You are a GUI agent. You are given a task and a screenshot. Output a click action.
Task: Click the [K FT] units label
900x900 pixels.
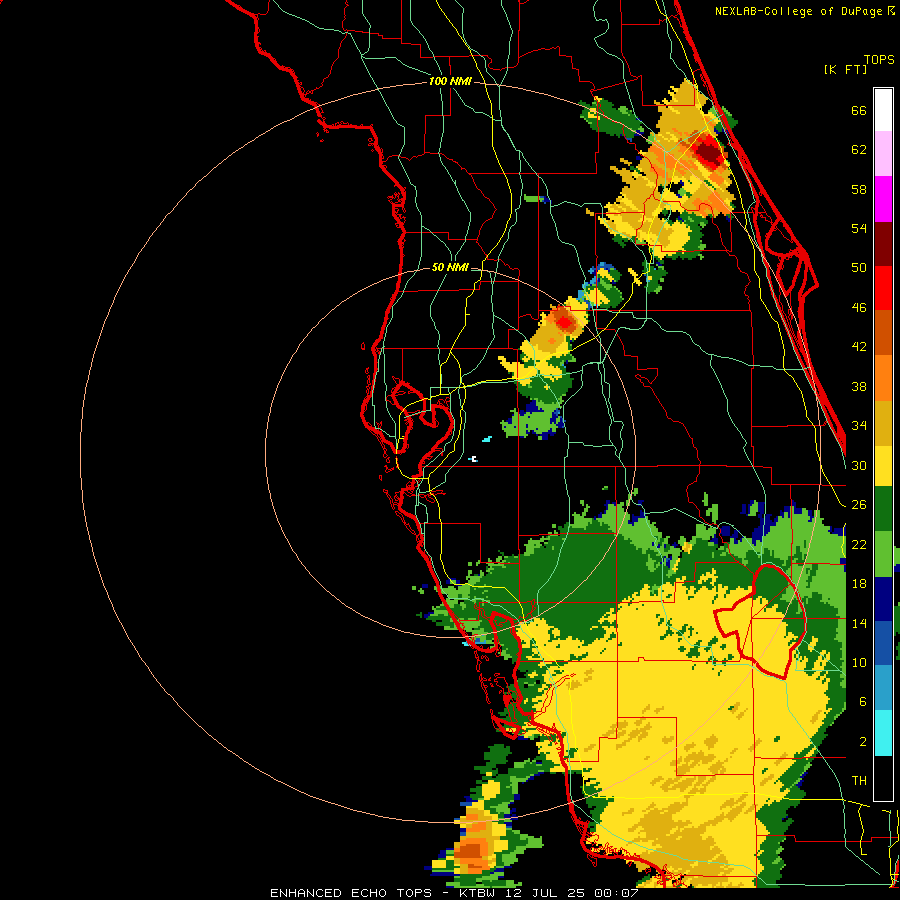point(845,69)
